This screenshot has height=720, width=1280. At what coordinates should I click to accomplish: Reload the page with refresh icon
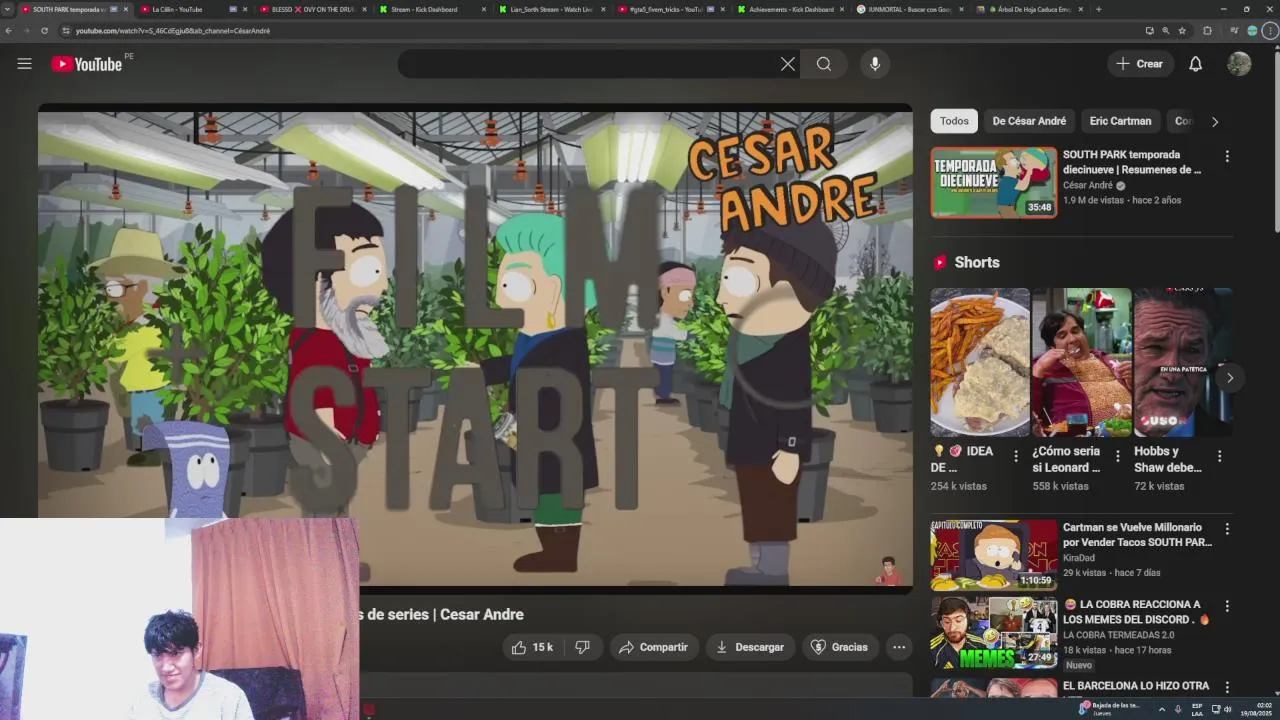tap(44, 31)
